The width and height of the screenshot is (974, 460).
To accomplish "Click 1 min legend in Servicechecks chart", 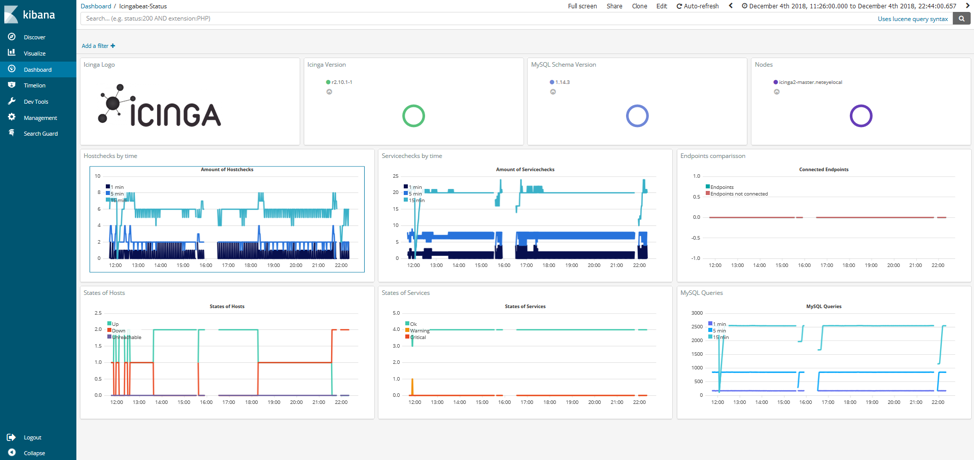I will point(414,186).
